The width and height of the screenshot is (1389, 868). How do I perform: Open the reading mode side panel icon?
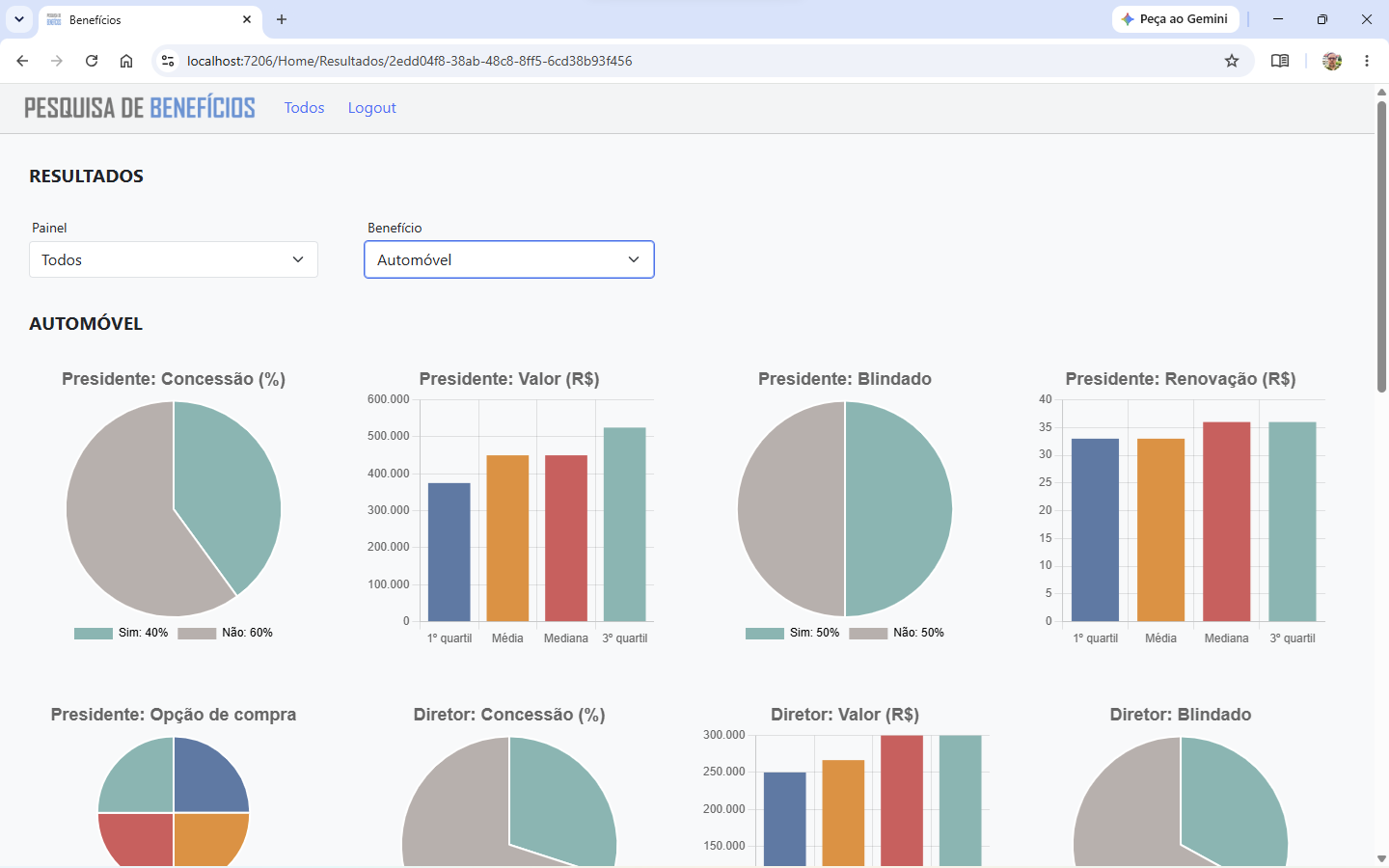coord(1280,61)
